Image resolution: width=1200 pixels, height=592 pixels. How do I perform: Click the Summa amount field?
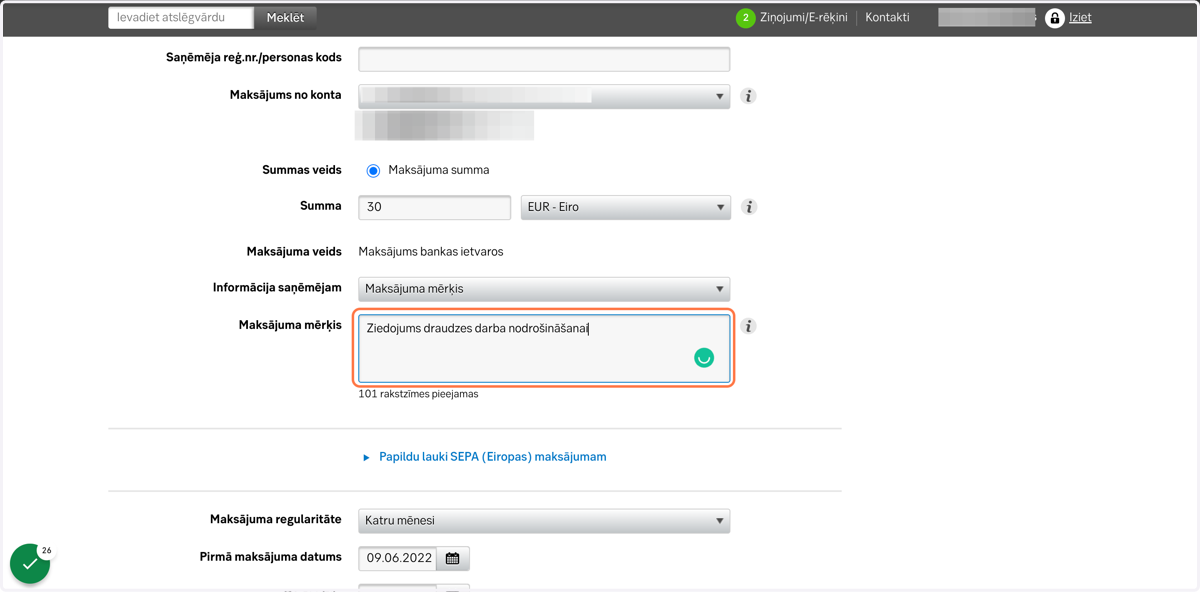point(435,207)
